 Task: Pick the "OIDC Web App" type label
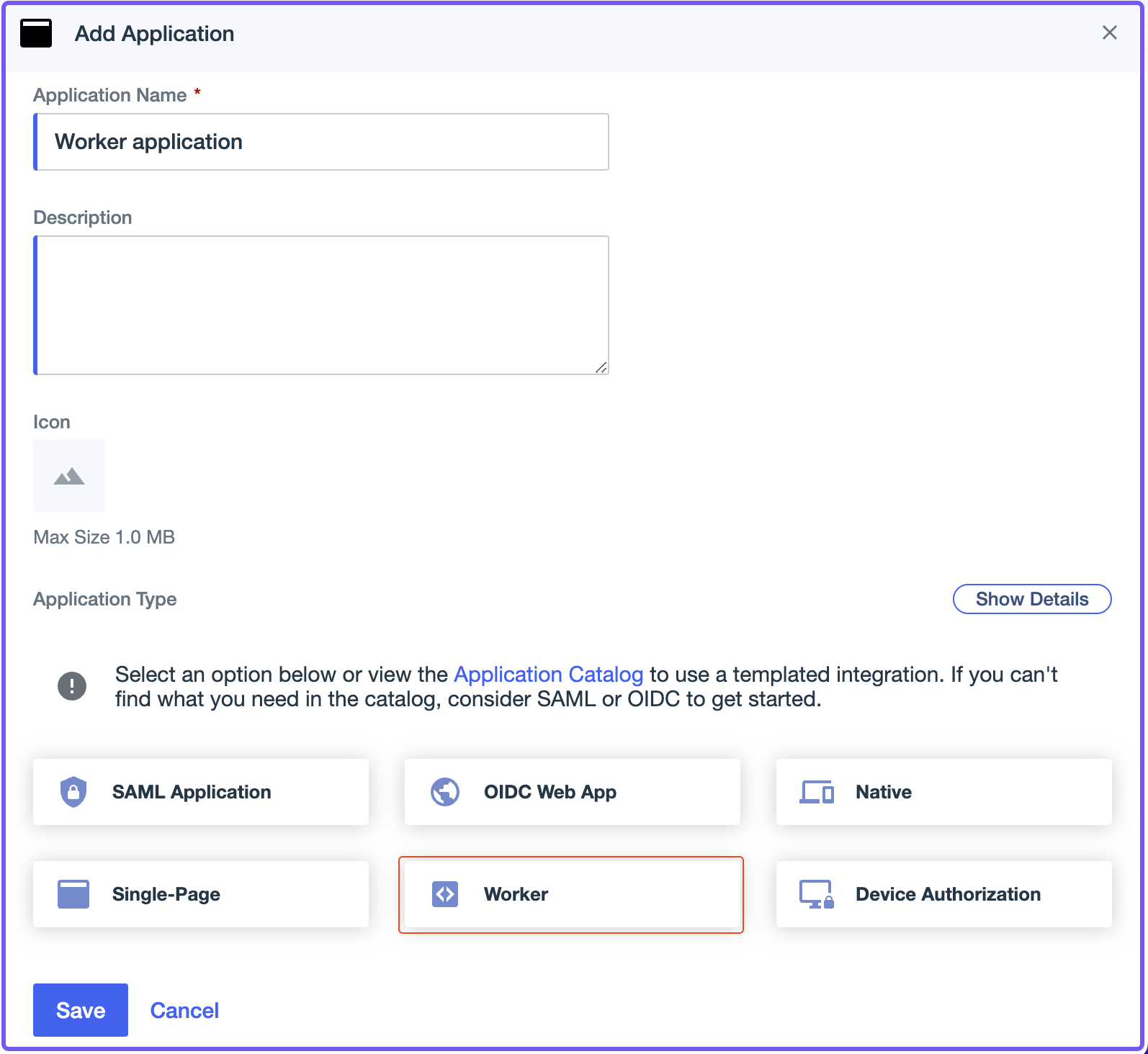pyautogui.click(x=550, y=792)
